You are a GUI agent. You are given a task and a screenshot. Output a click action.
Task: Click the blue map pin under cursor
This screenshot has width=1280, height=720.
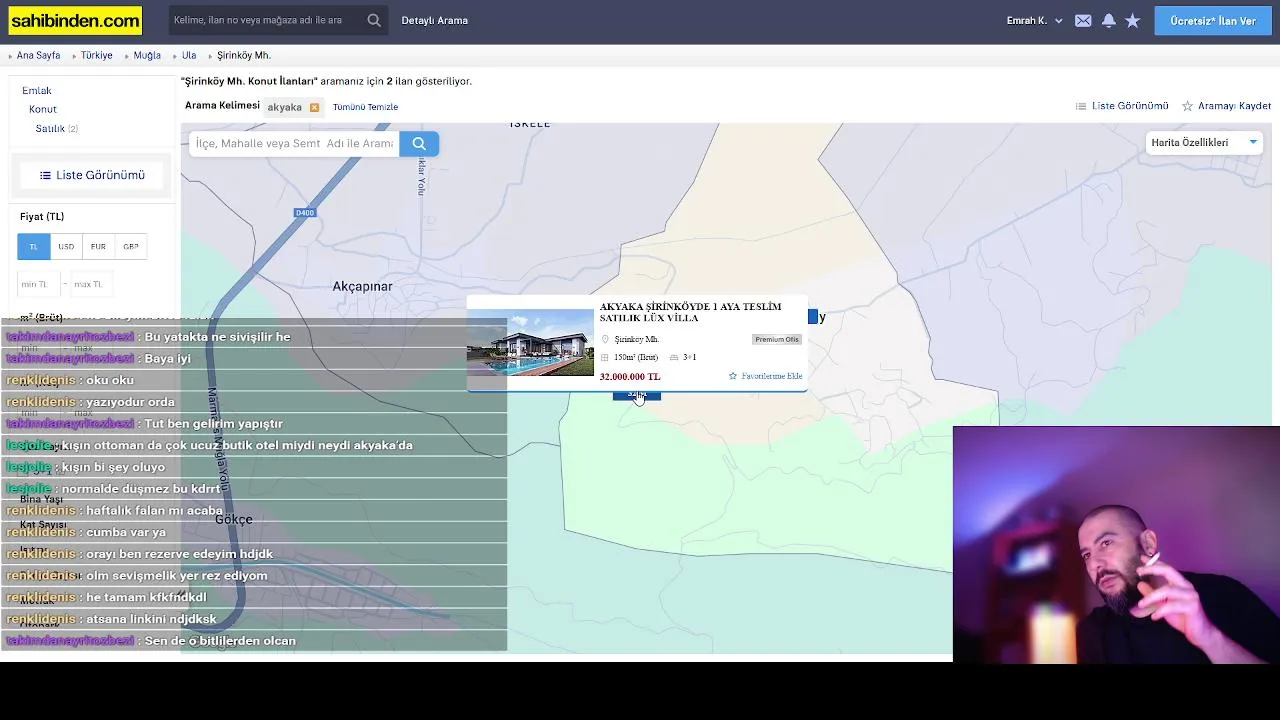click(x=636, y=396)
